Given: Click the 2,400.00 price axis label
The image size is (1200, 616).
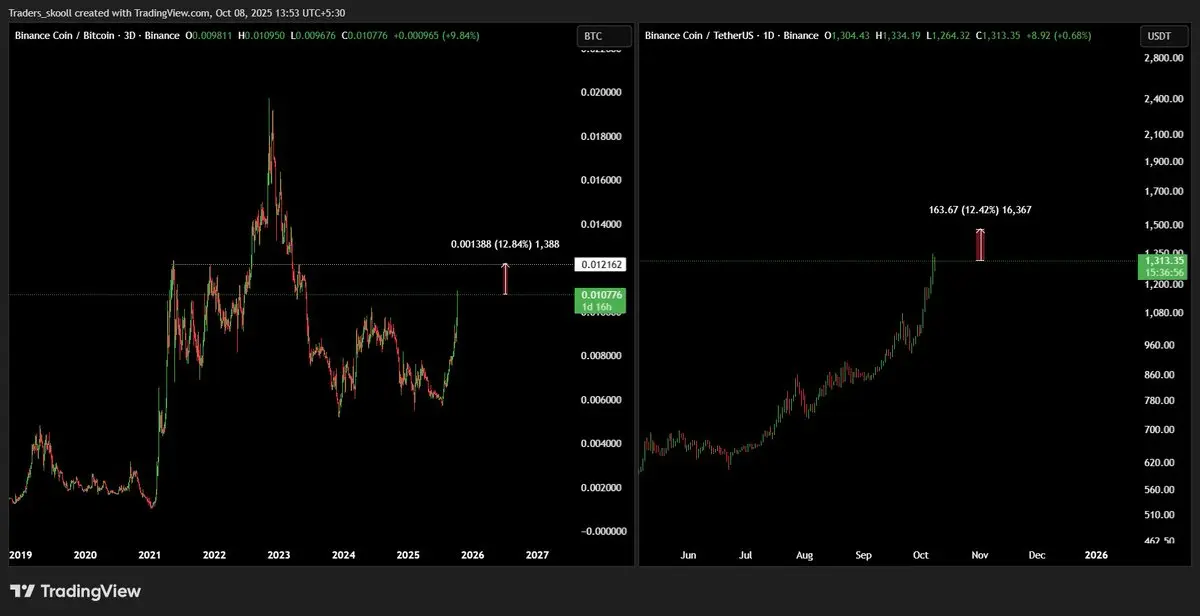Looking at the screenshot, I should [1163, 99].
